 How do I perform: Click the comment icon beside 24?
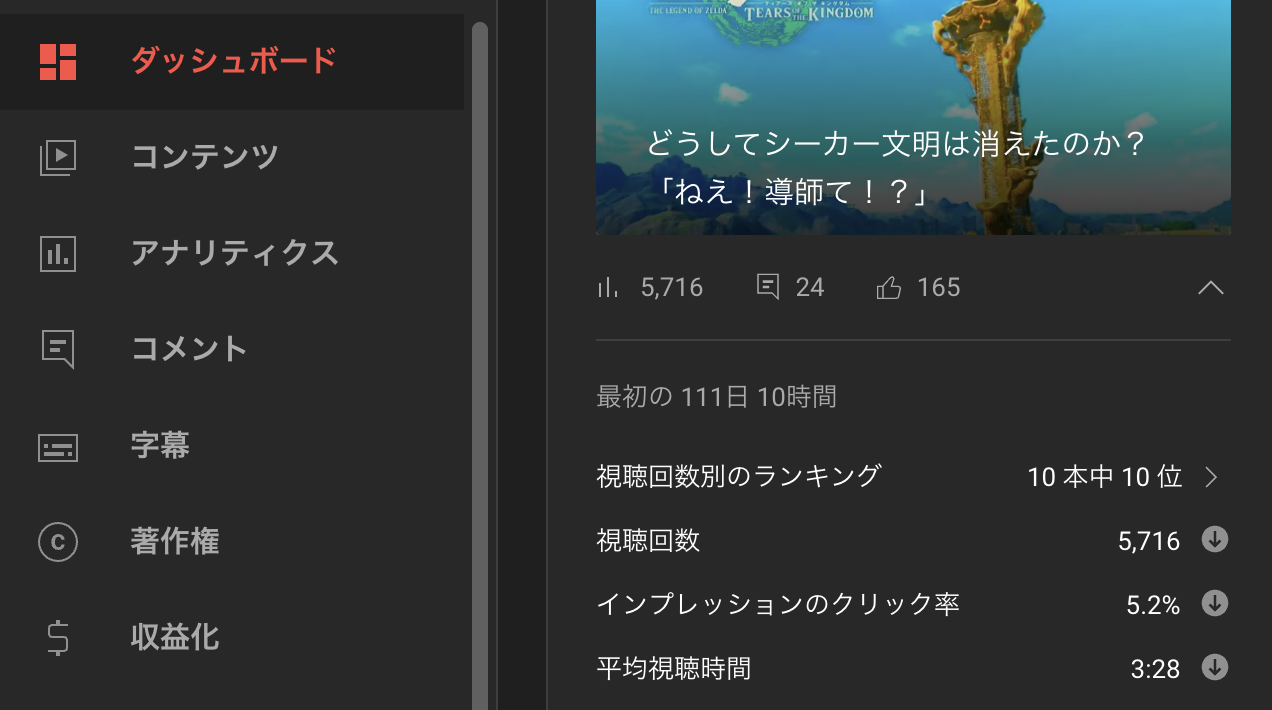pyautogui.click(x=768, y=288)
